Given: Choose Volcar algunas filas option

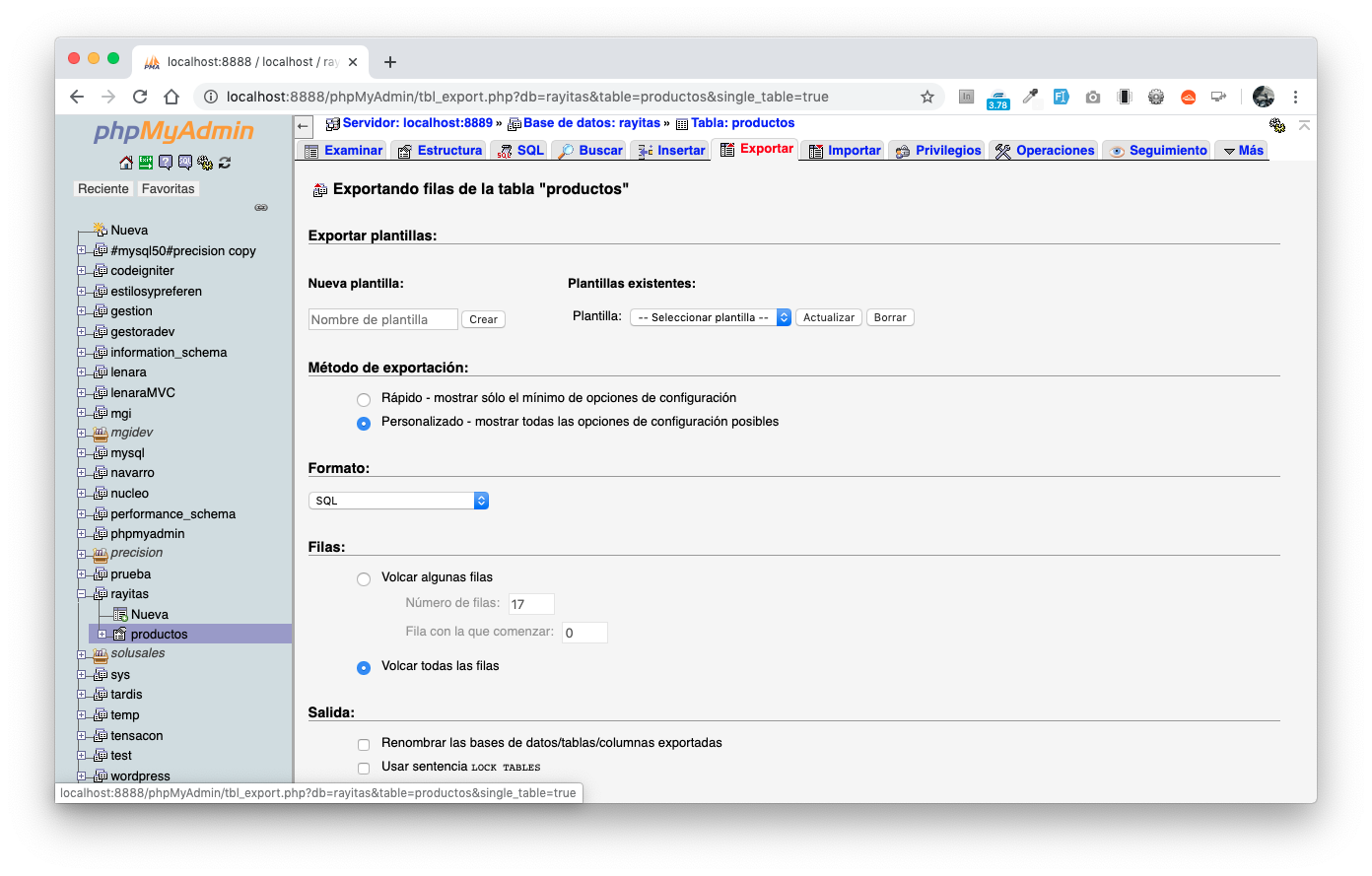Looking at the screenshot, I should (364, 579).
